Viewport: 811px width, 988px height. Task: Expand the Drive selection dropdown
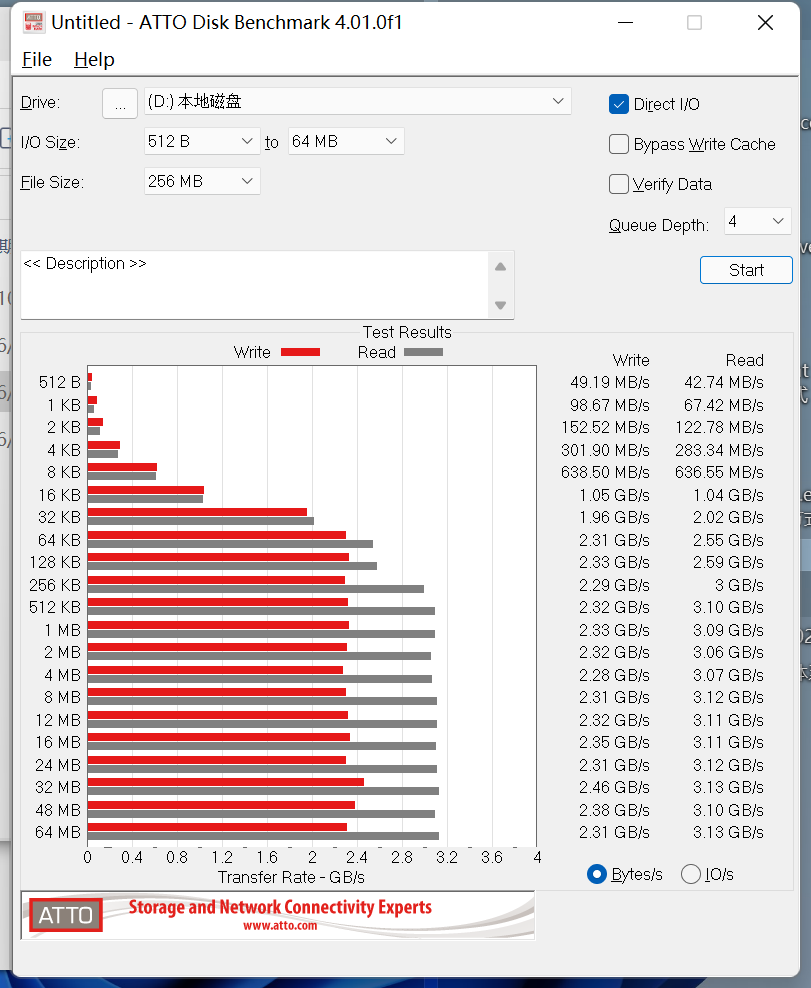558,101
